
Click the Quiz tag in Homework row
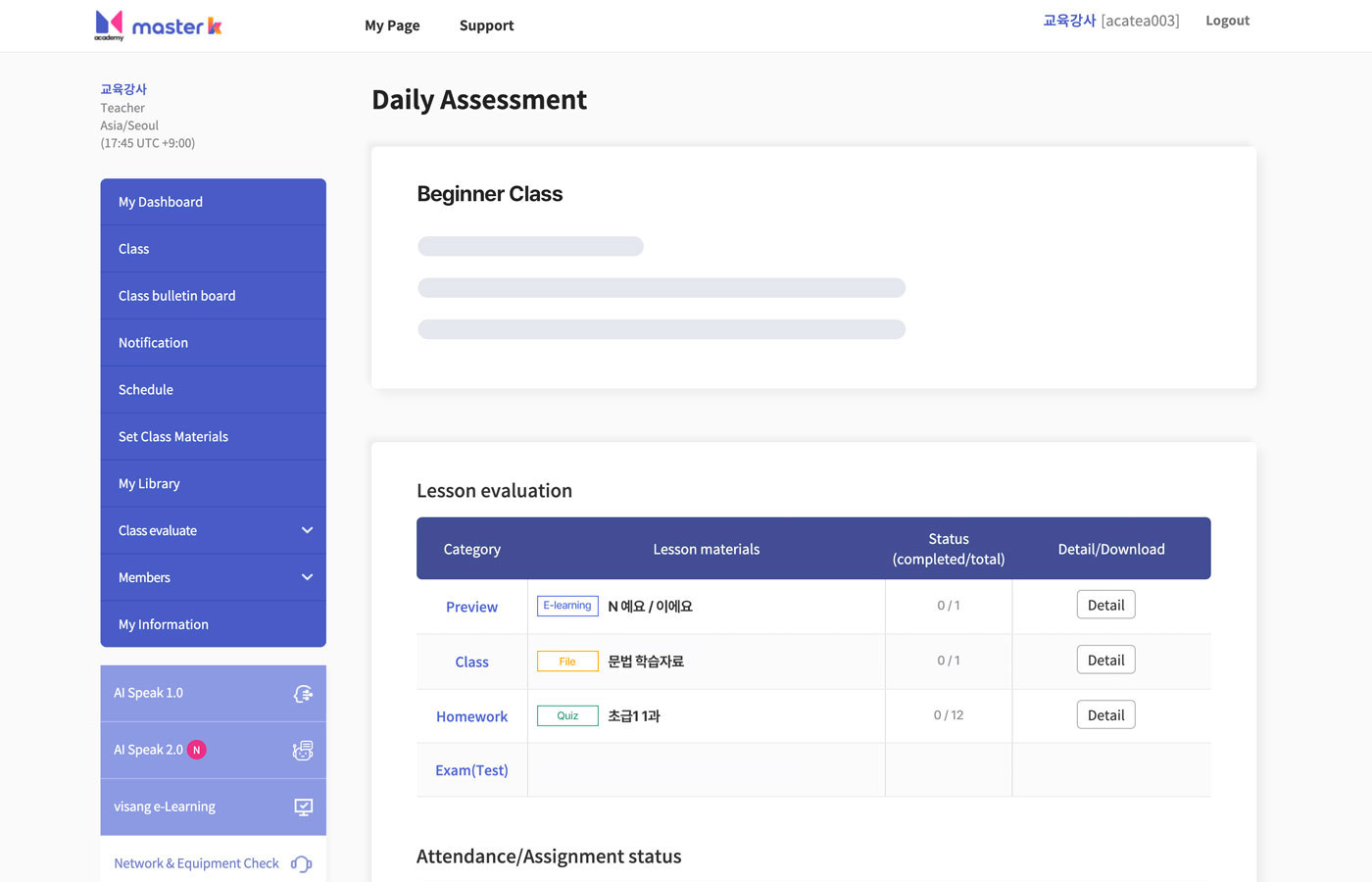click(x=567, y=716)
